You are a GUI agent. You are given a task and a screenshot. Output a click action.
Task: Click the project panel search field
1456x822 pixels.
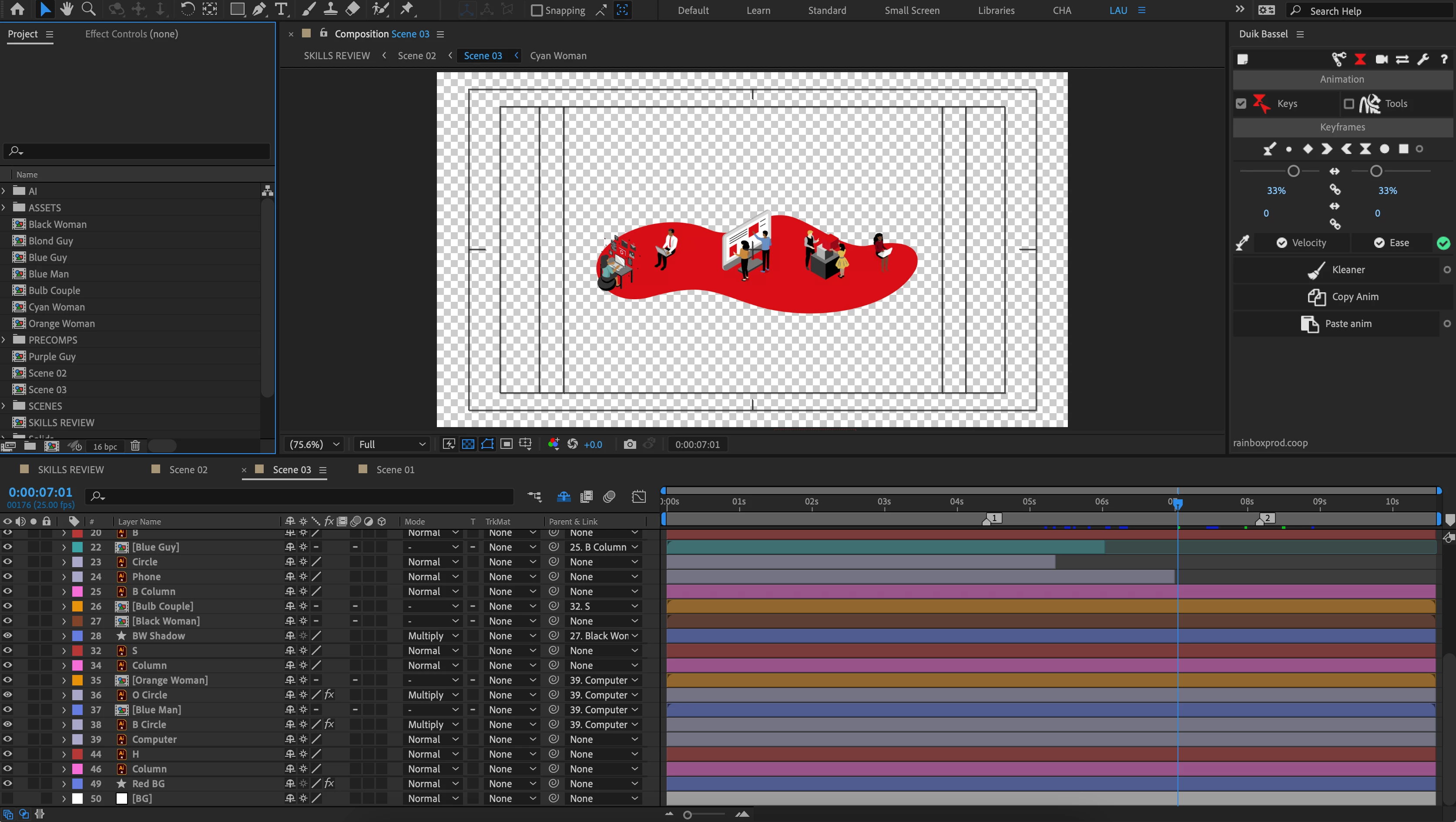coord(137,151)
